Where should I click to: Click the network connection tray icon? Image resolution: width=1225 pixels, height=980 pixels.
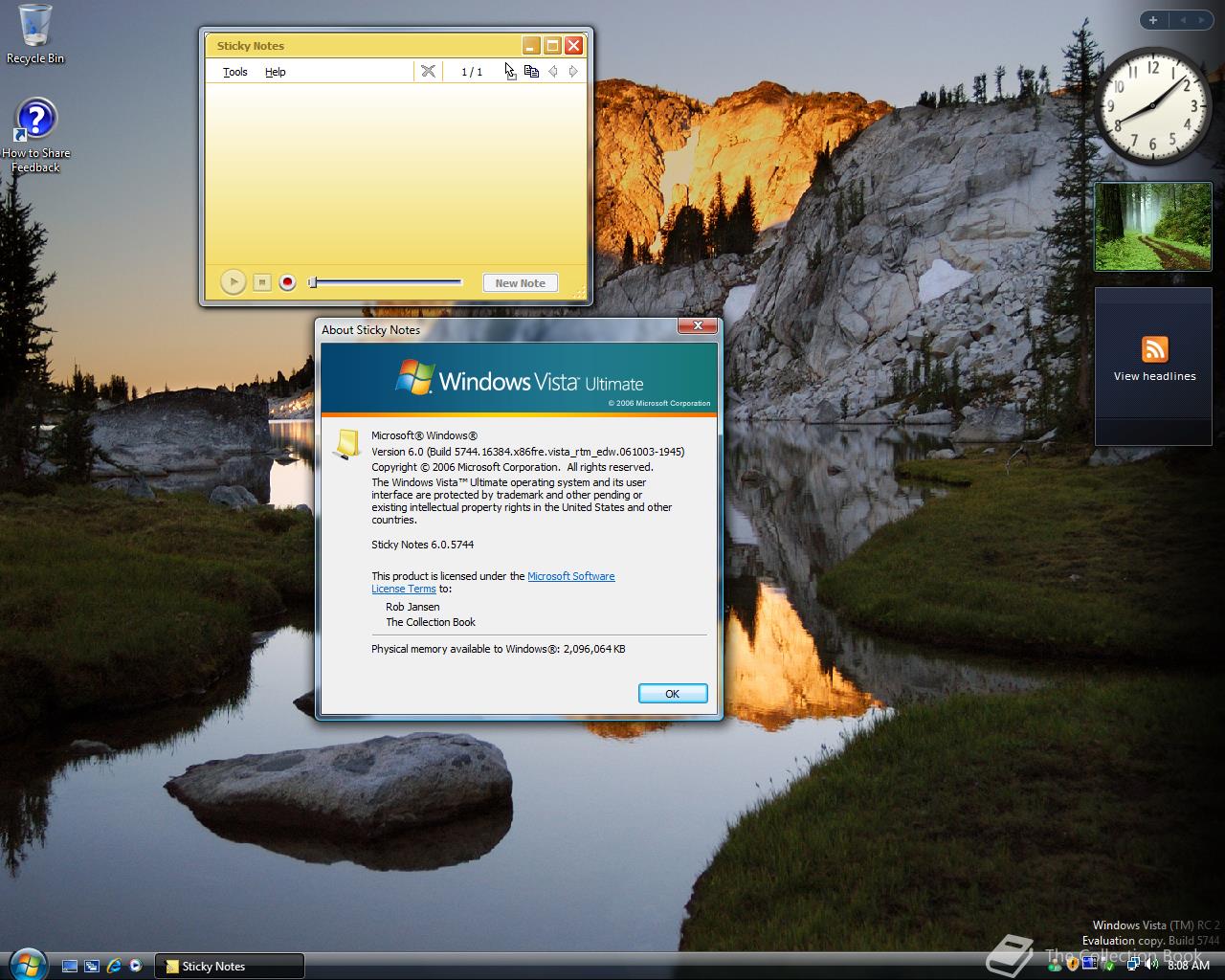(x=1133, y=964)
